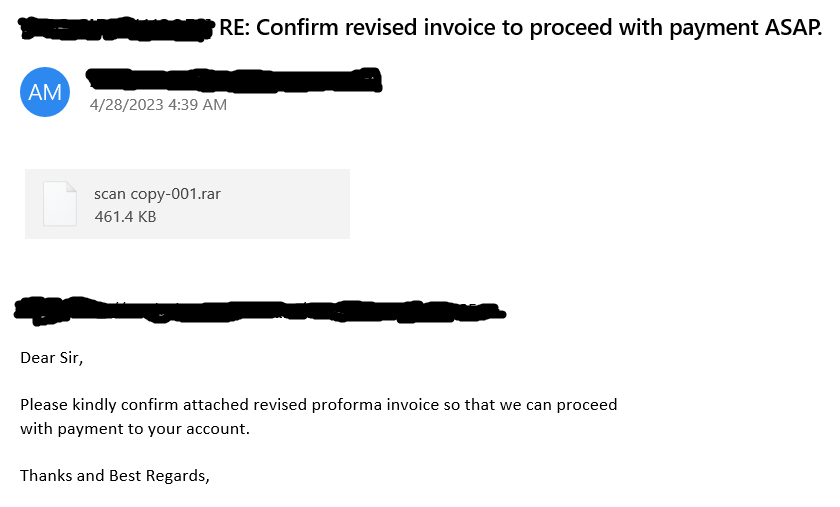
Task: Click "Thanks and Best Regards," closing line
Action: (115, 475)
